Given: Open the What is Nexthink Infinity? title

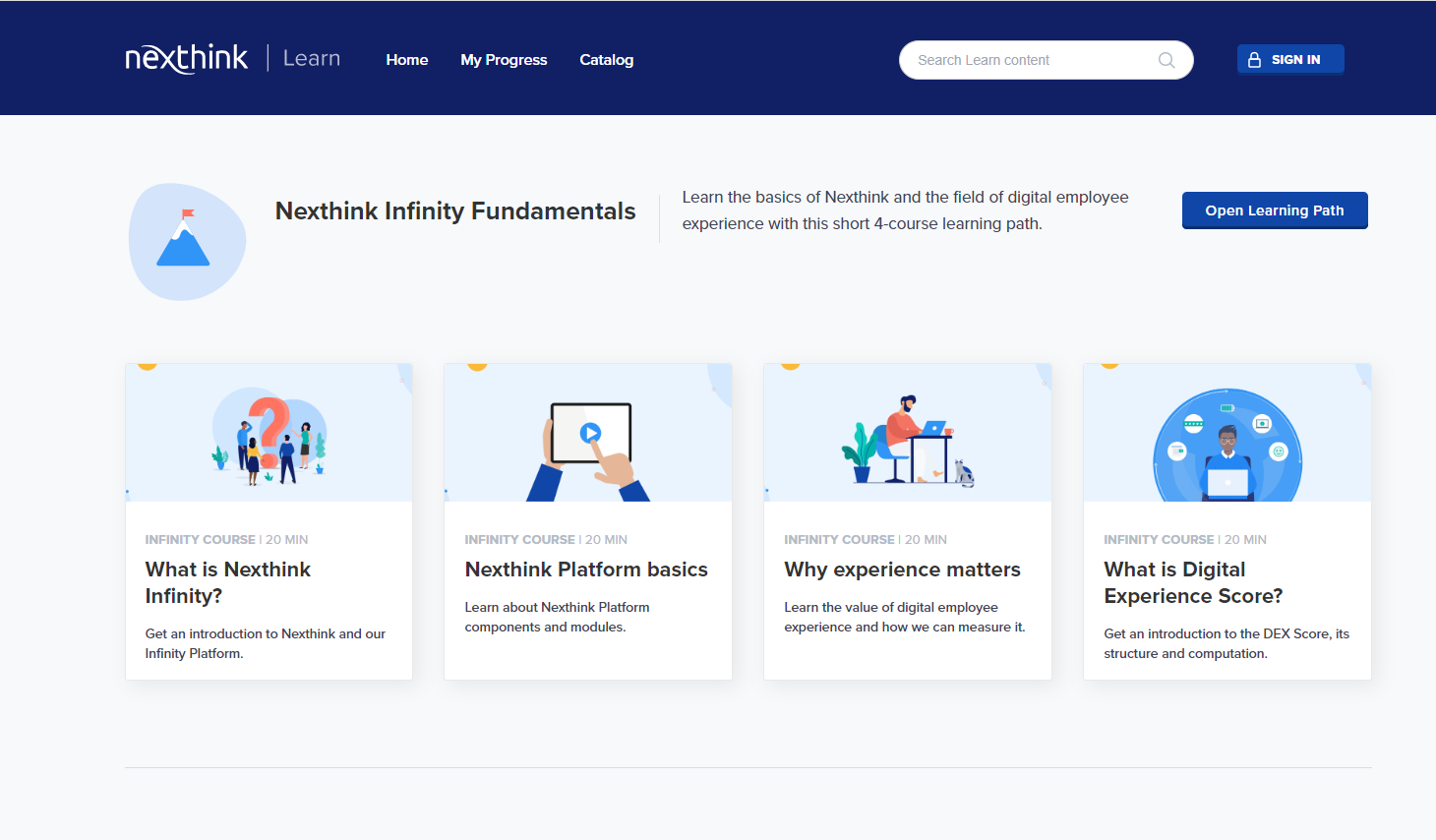Looking at the screenshot, I should point(228,582).
